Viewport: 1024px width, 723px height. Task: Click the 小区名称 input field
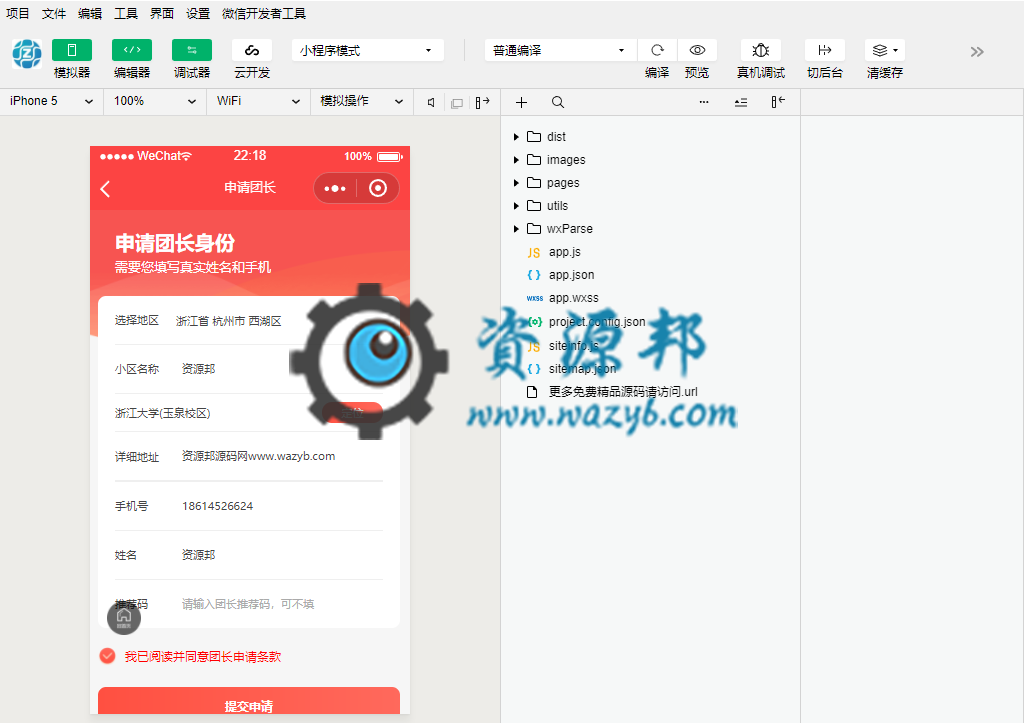click(281, 370)
